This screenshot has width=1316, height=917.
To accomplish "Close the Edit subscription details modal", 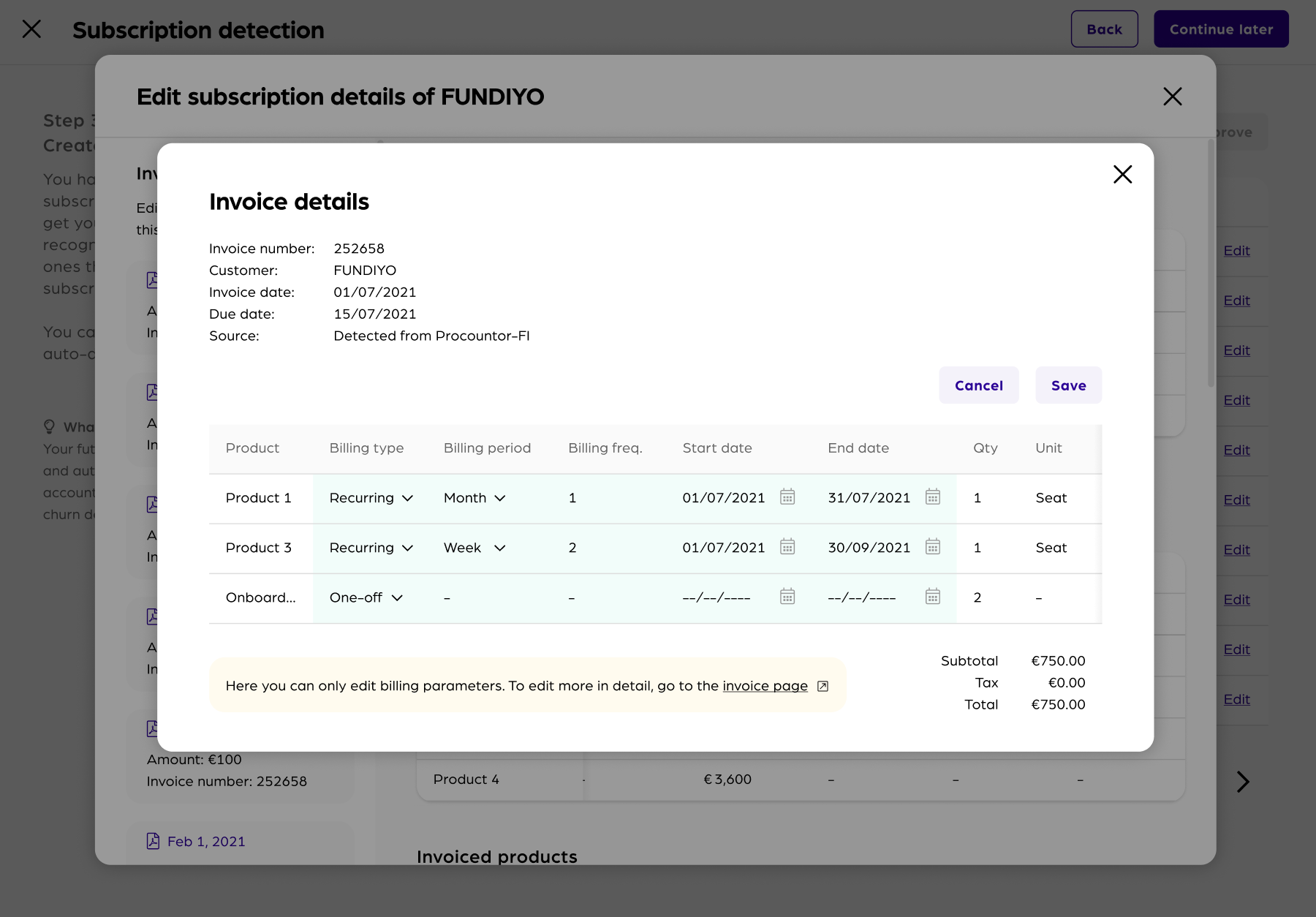I will pyautogui.click(x=1172, y=97).
